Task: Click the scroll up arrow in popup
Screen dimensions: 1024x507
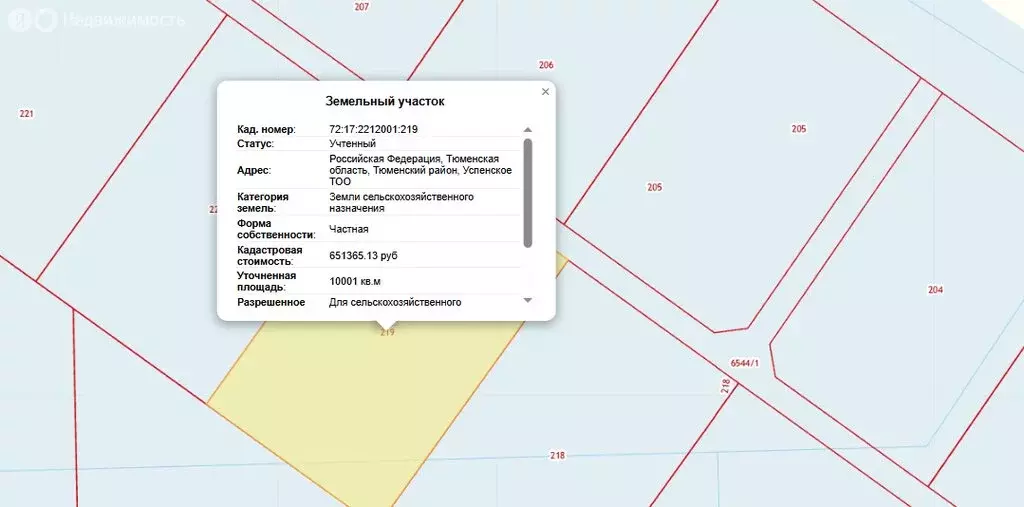Action: (x=528, y=130)
